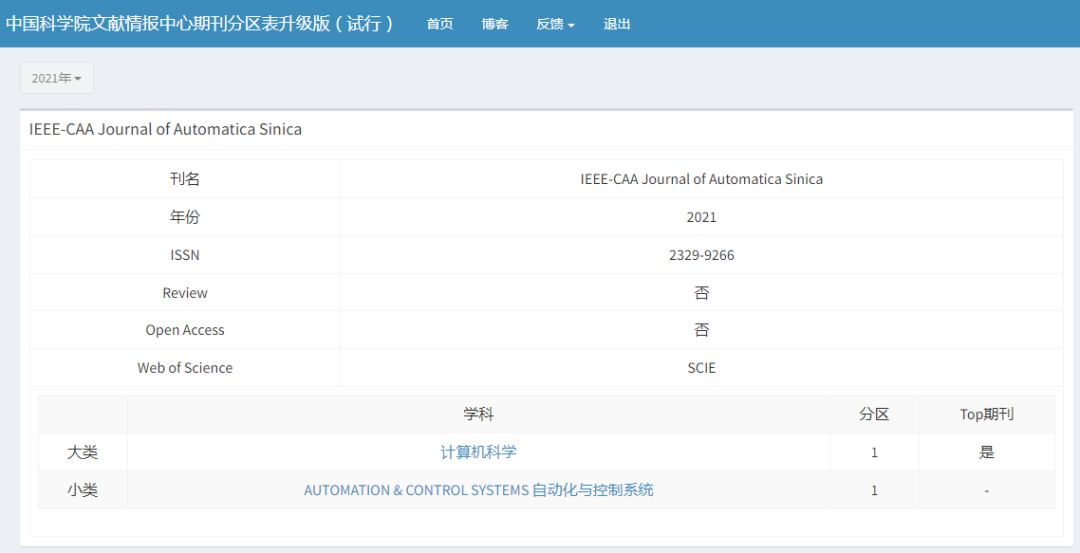Viewport: 1080px width, 553px height.
Task: Click the 计算机科学 category link
Action: [x=478, y=452]
